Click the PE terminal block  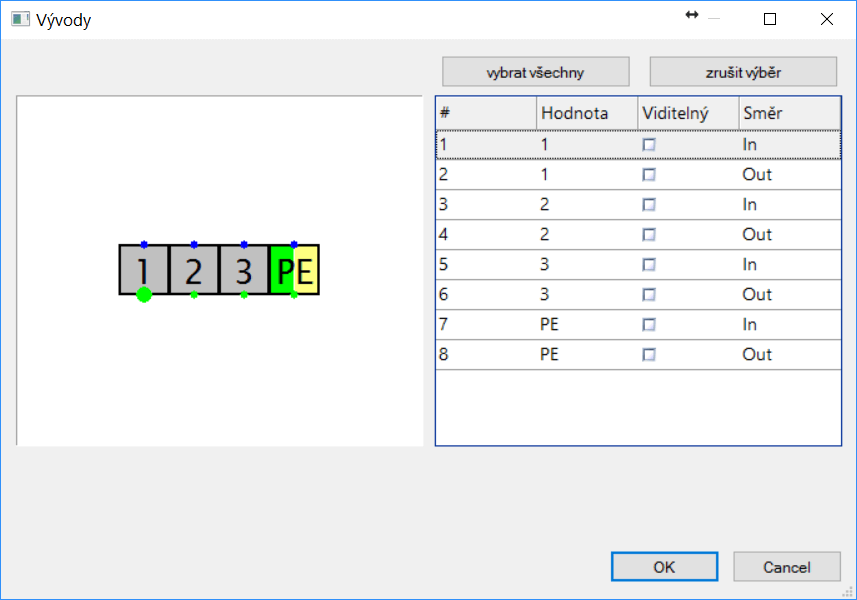click(x=294, y=270)
